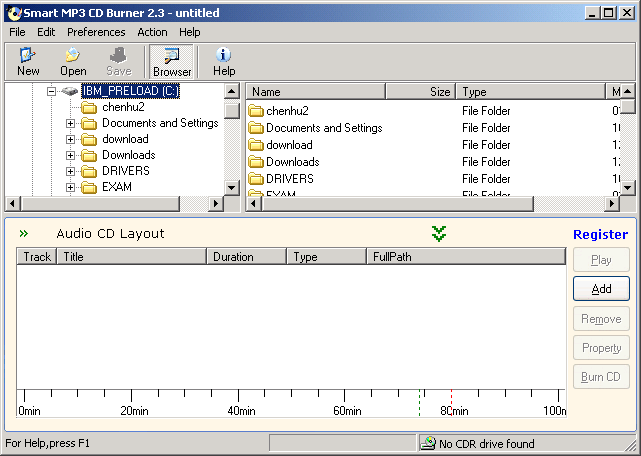Click the Property button

click(x=601, y=348)
